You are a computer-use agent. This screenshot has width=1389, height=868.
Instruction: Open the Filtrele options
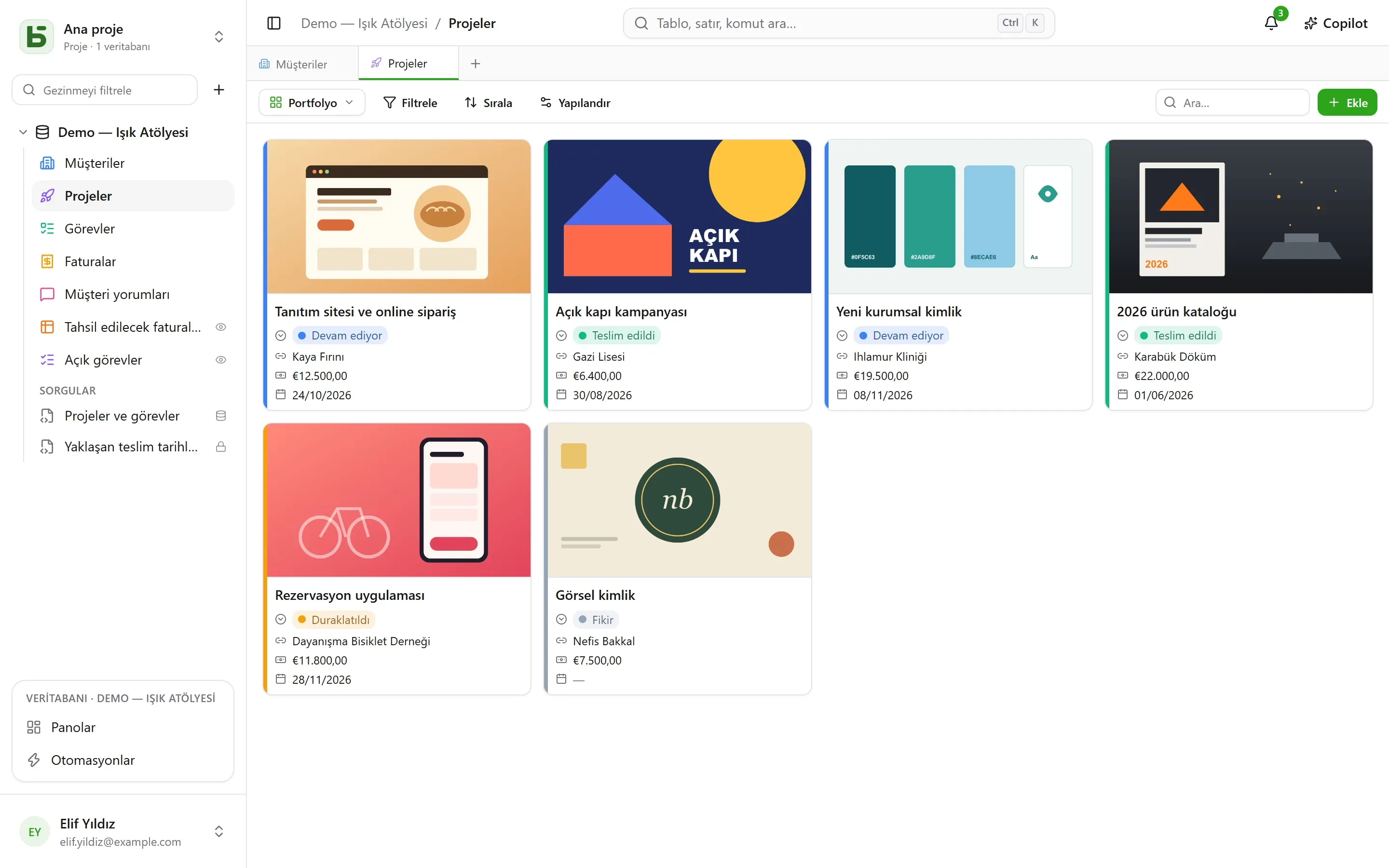coord(410,102)
